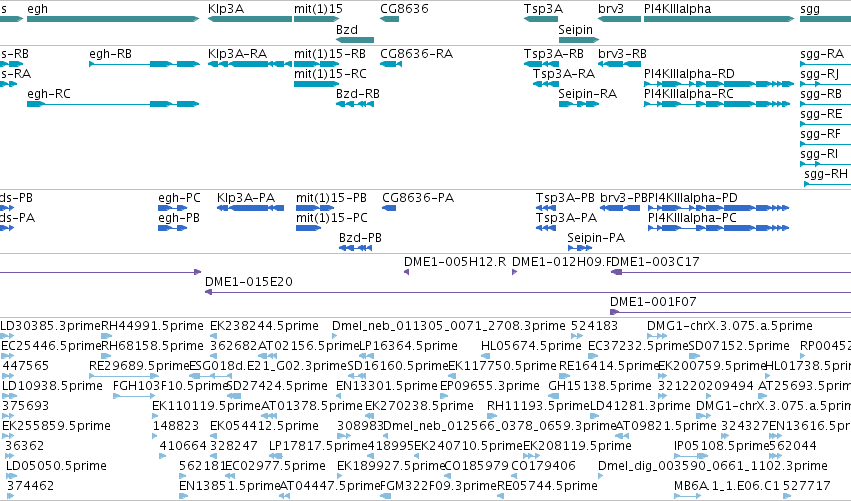
Task: Select the DME1-003C17 clone label
Action: [x=656, y=262]
